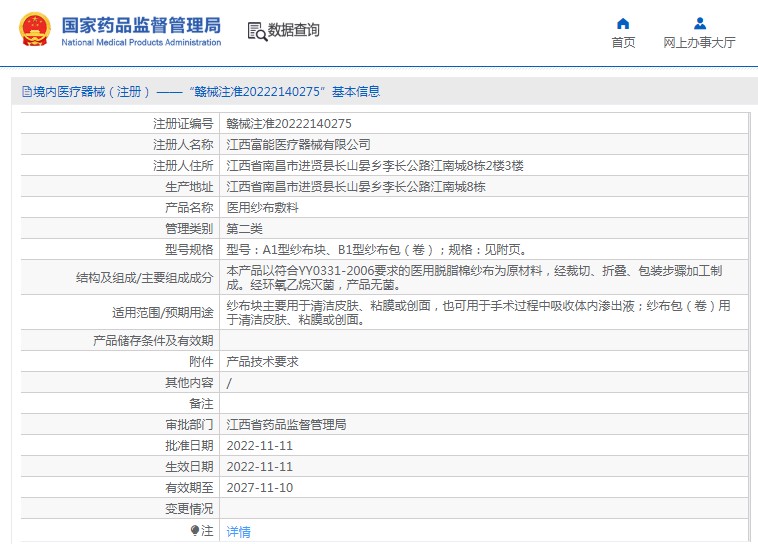
Task: Select registrant address ending 8栋2楼3楼
Action: point(375,166)
